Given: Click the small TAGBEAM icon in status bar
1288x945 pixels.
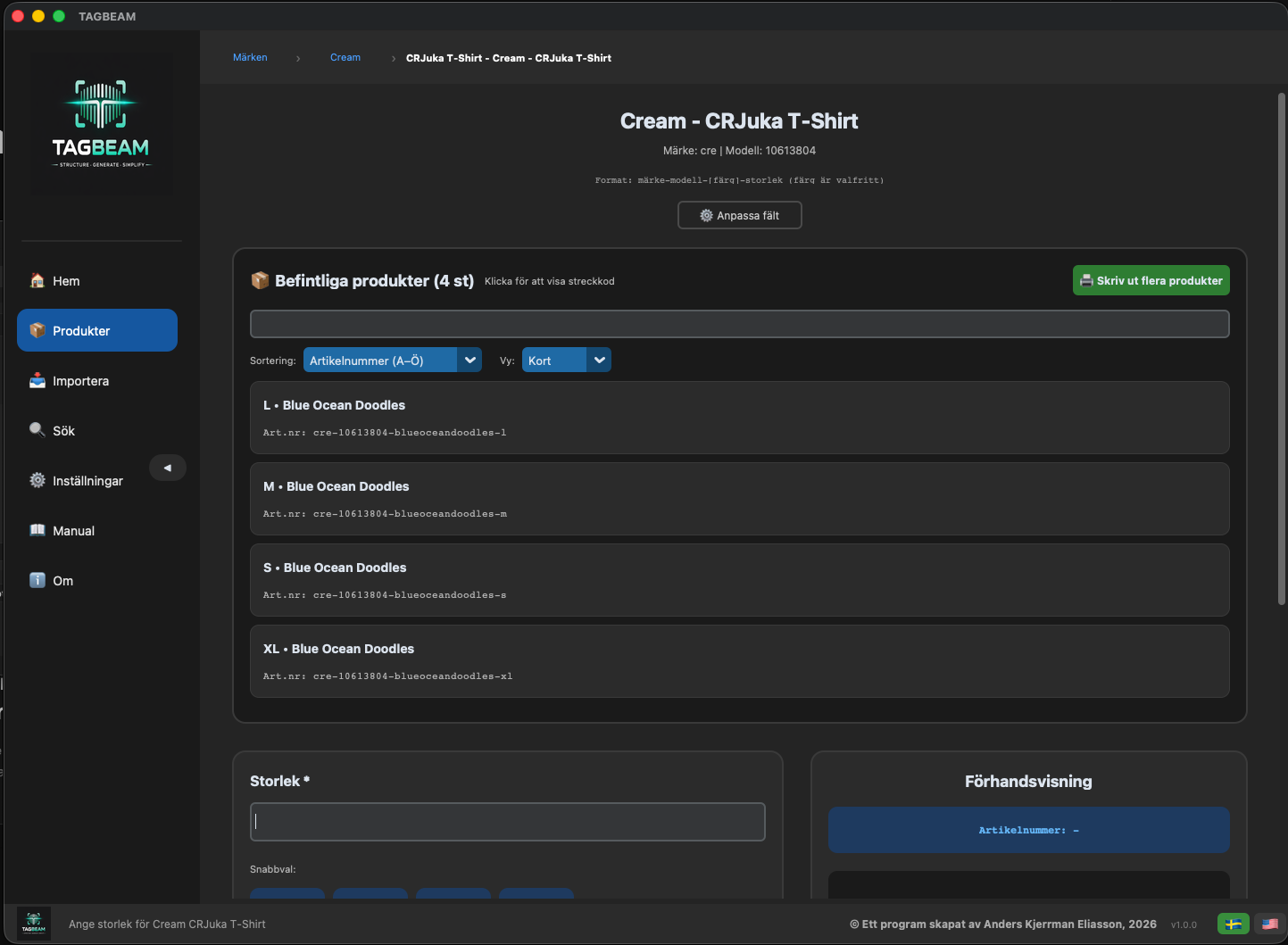Looking at the screenshot, I should pos(34,923).
